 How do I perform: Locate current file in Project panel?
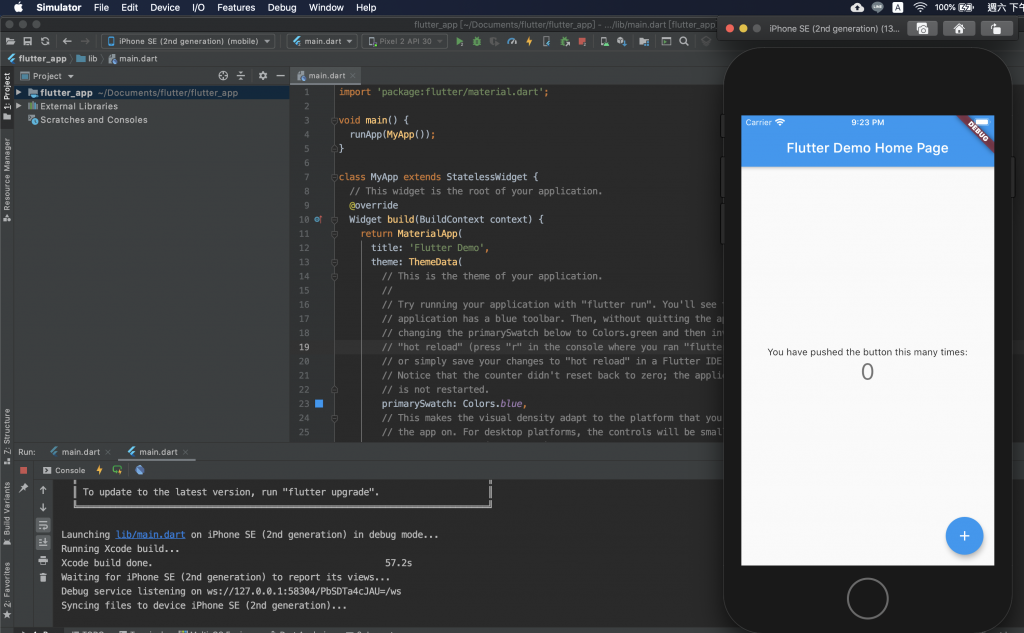click(x=223, y=76)
